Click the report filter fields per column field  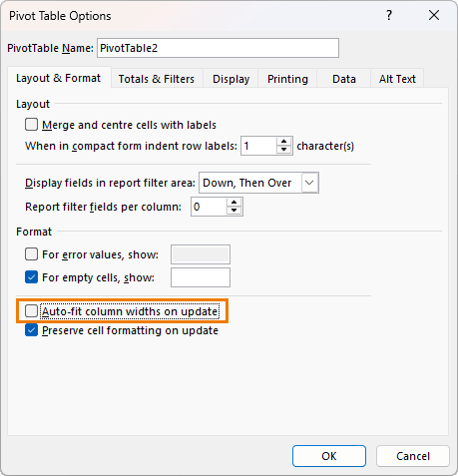tap(209, 207)
